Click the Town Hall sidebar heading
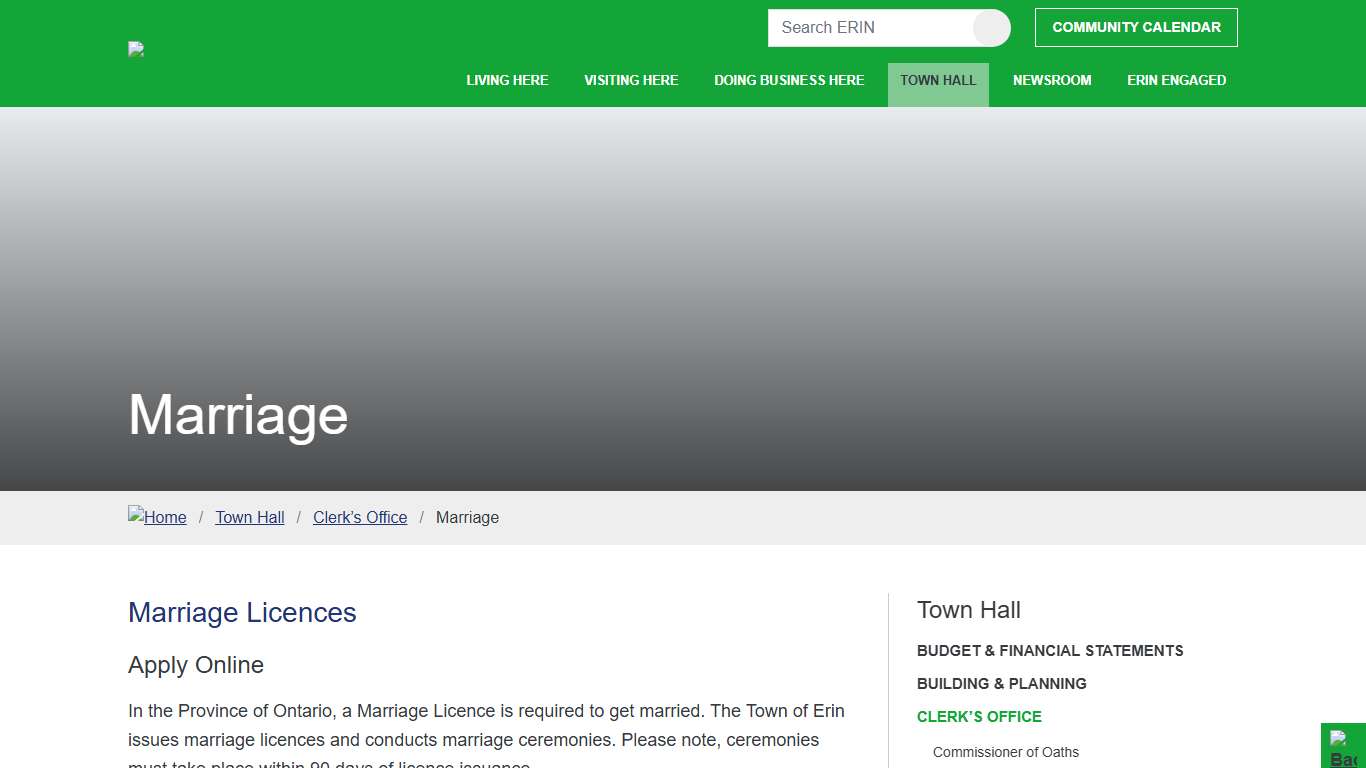 pos(968,610)
